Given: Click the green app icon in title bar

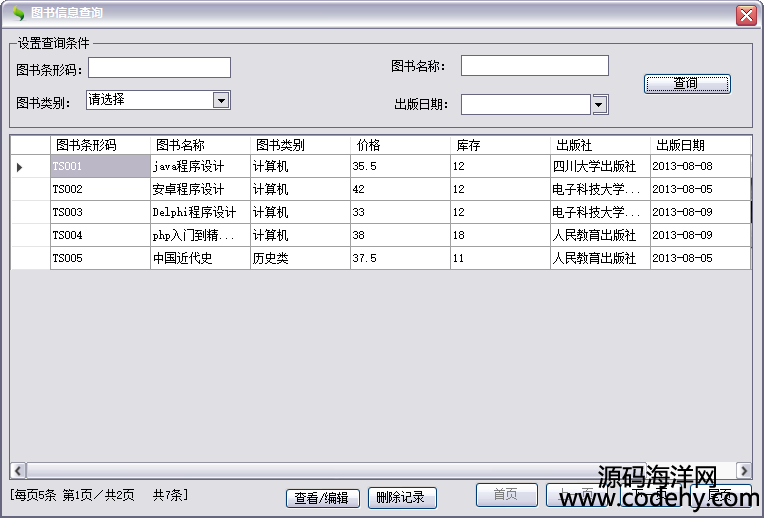Looking at the screenshot, I should point(17,14).
